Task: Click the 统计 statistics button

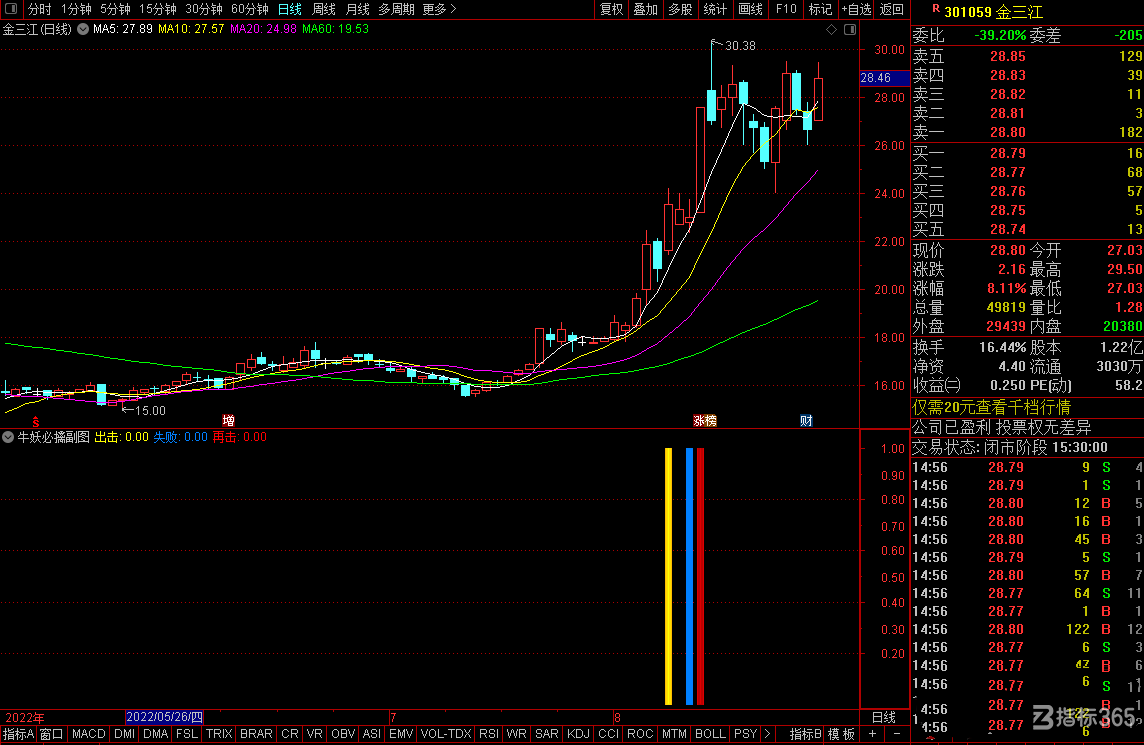Action: (x=715, y=9)
